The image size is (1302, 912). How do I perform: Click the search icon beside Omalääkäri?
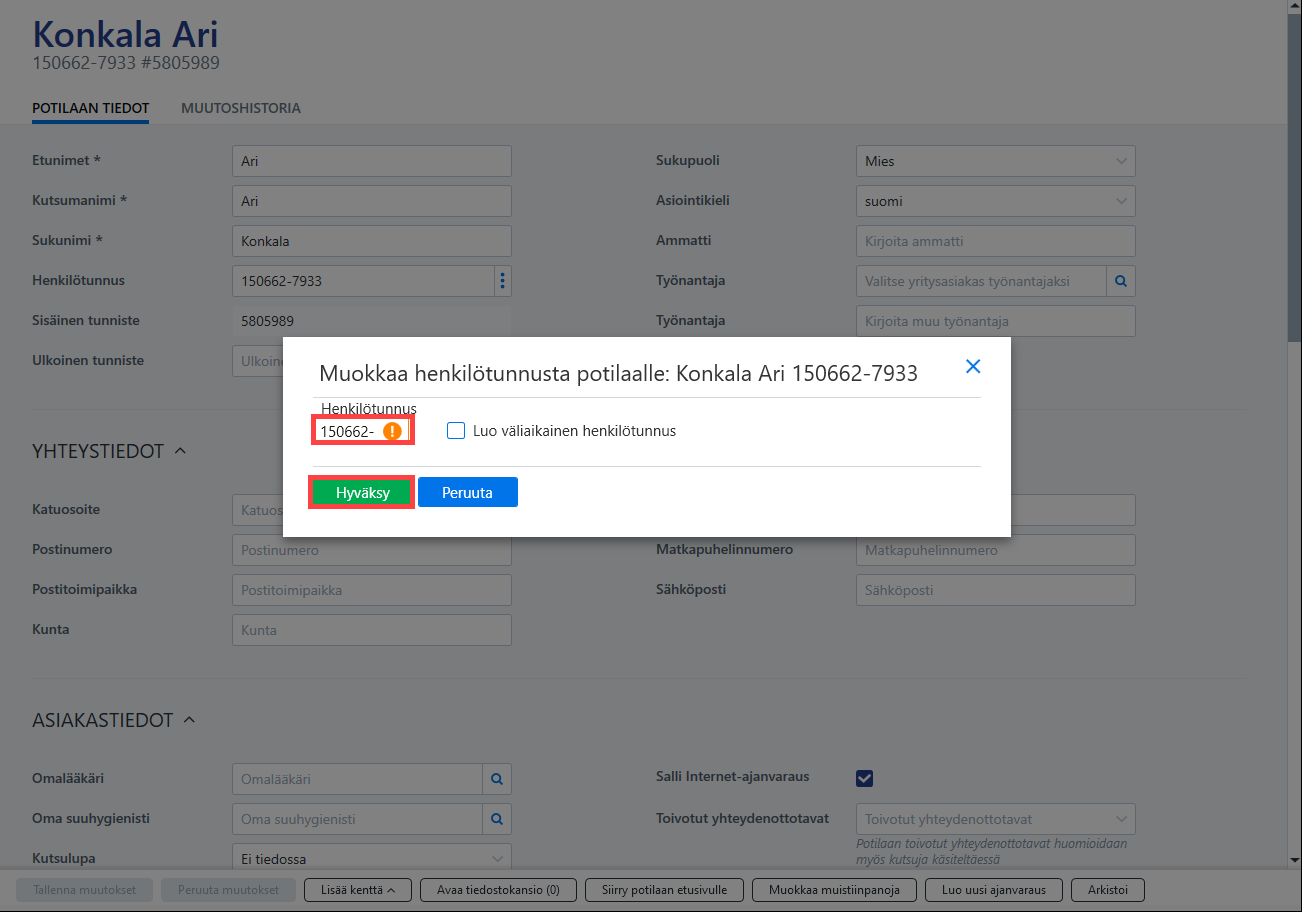coord(497,779)
